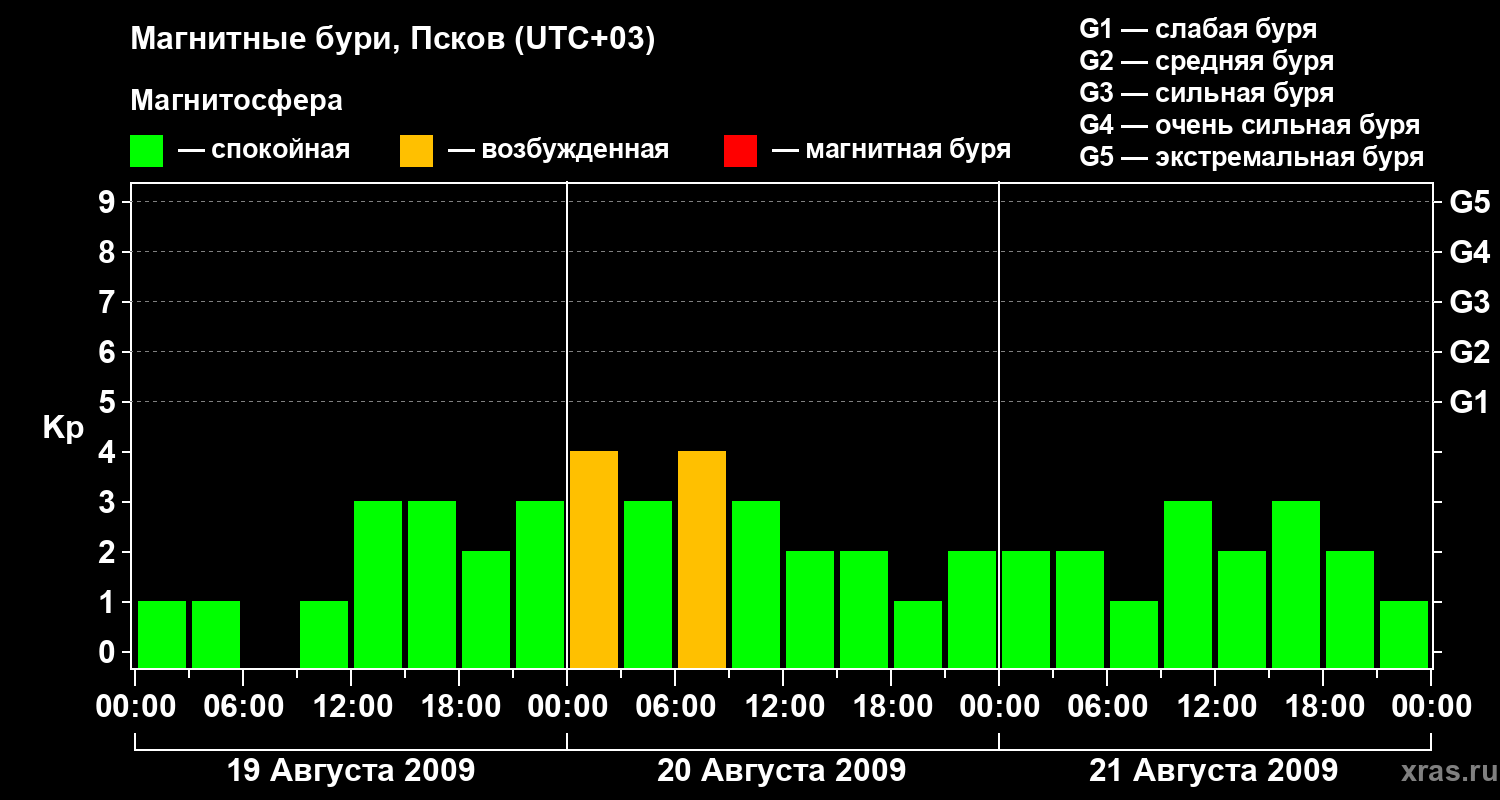1500x800 pixels.
Task: Click the 18:00 time label for 21 August
Action: tap(1323, 706)
